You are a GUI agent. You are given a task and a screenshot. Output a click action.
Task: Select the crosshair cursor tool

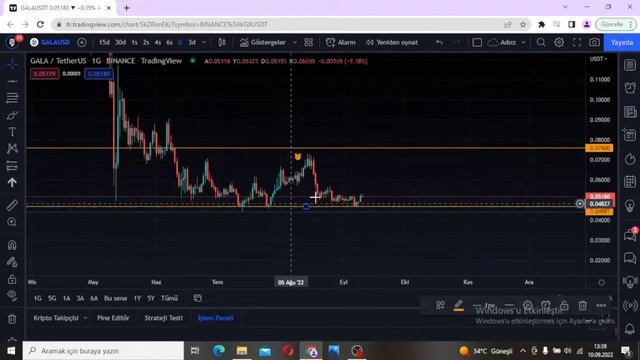[x=12, y=64]
